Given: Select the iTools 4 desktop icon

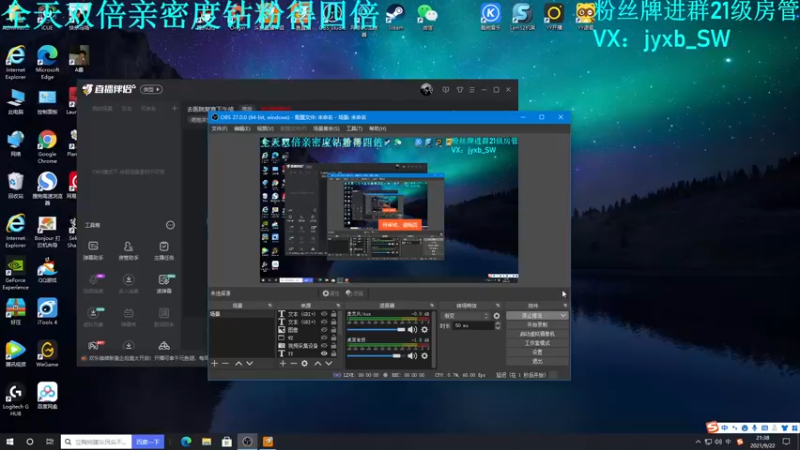Looking at the screenshot, I should (x=47, y=312).
